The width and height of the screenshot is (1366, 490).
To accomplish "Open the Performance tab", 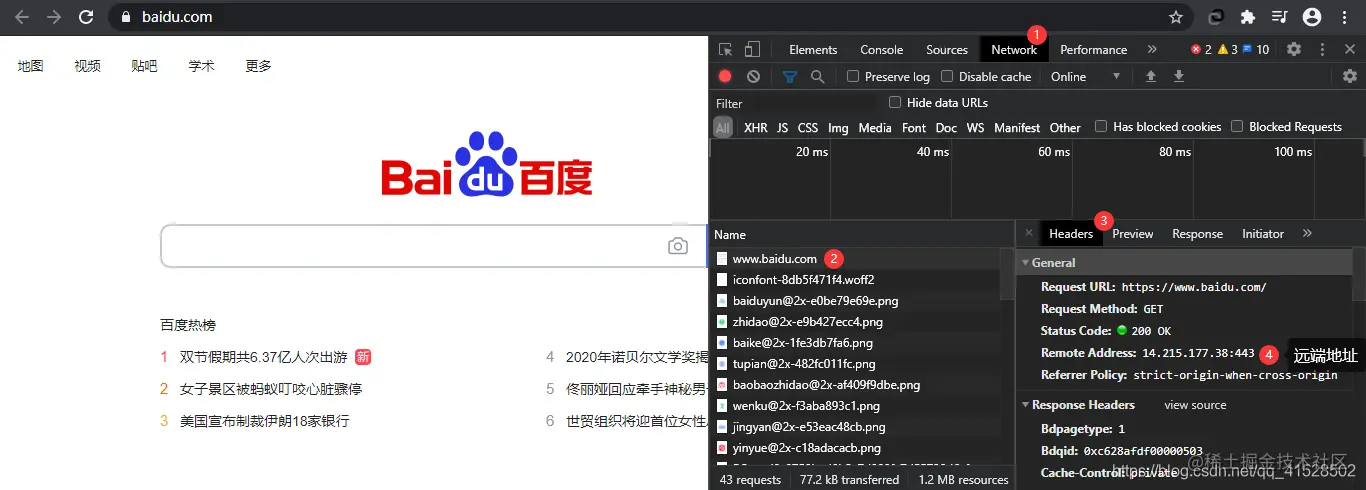I will coord(1093,49).
